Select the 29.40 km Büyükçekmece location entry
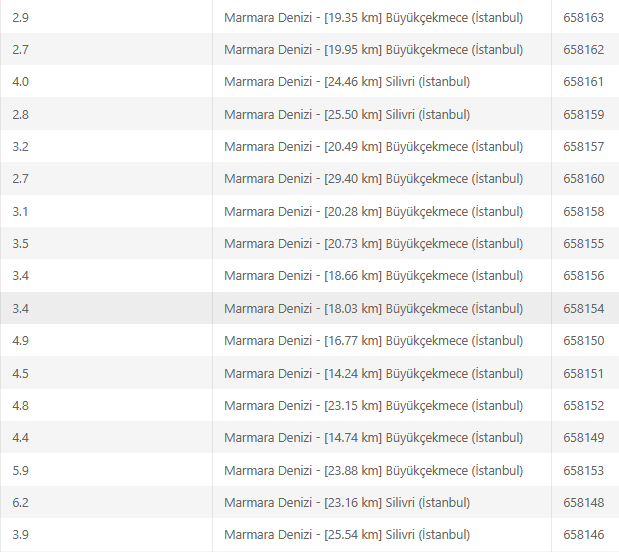 pyautogui.click(x=373, y=179)
